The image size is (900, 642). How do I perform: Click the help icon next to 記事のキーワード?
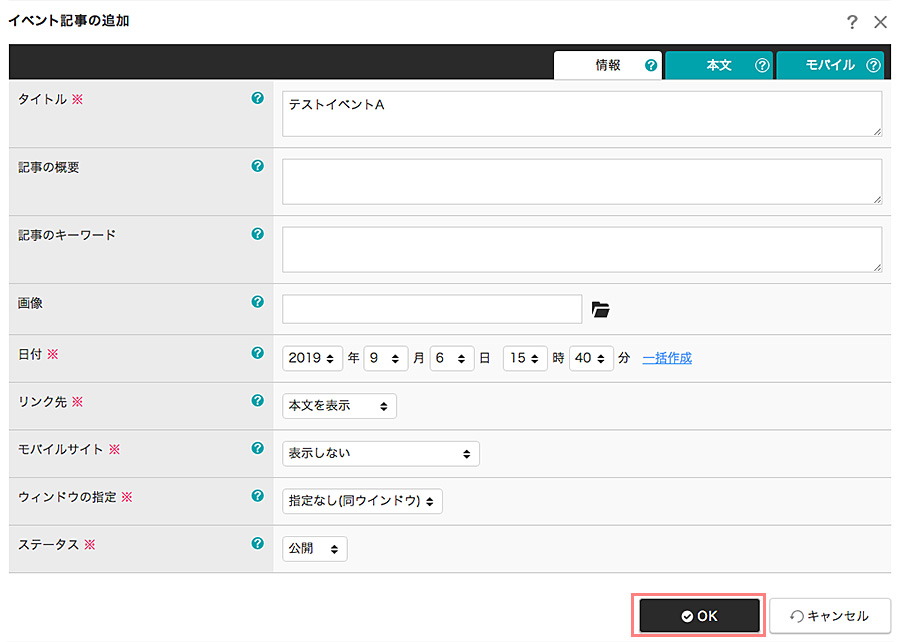click(x=258, y=234)
